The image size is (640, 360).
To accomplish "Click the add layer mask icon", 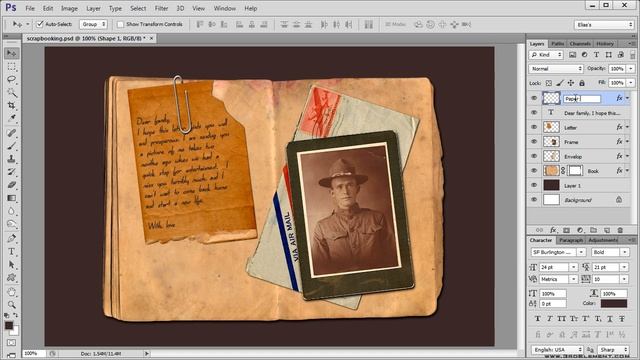I will [x=567, y=230].
